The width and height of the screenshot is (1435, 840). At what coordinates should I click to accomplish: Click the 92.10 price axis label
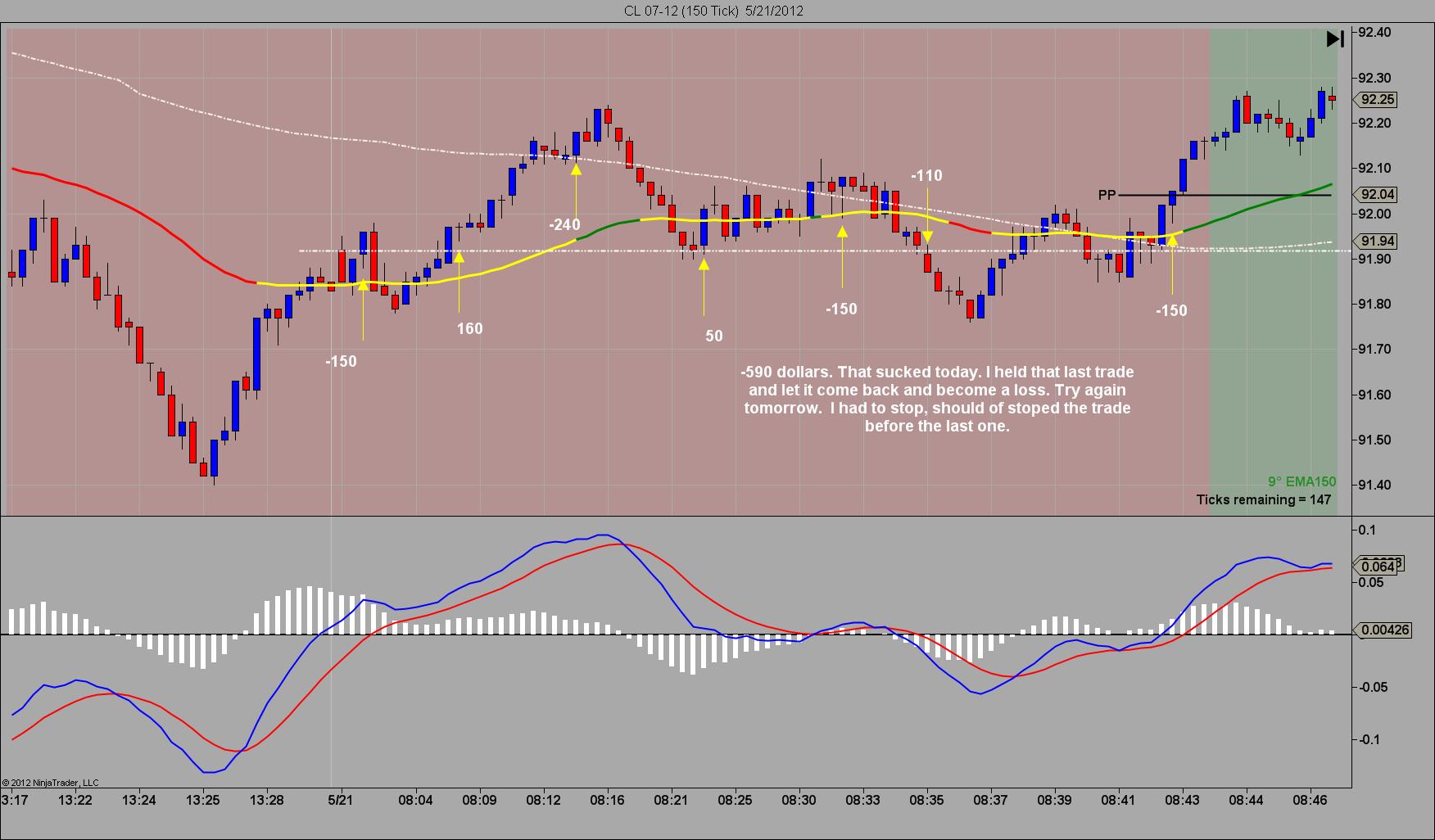coord(1374,169)
